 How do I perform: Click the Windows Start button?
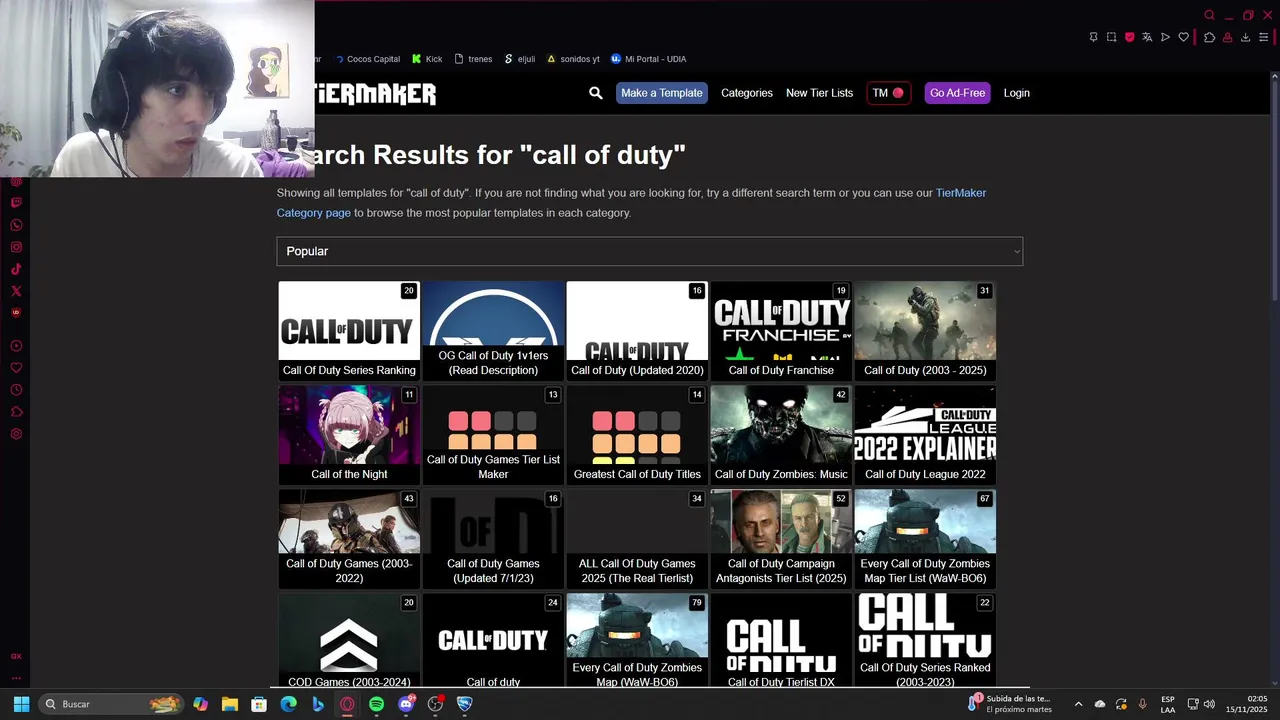(x=21, y=704)
